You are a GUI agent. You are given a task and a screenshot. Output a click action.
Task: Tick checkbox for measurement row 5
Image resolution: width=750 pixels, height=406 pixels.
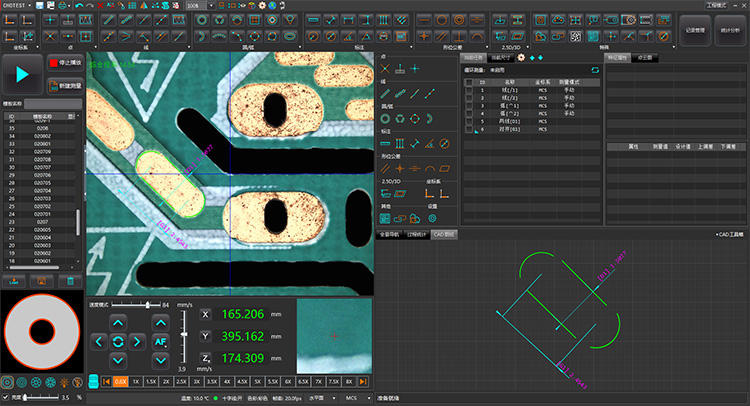(x=469, y=122)
